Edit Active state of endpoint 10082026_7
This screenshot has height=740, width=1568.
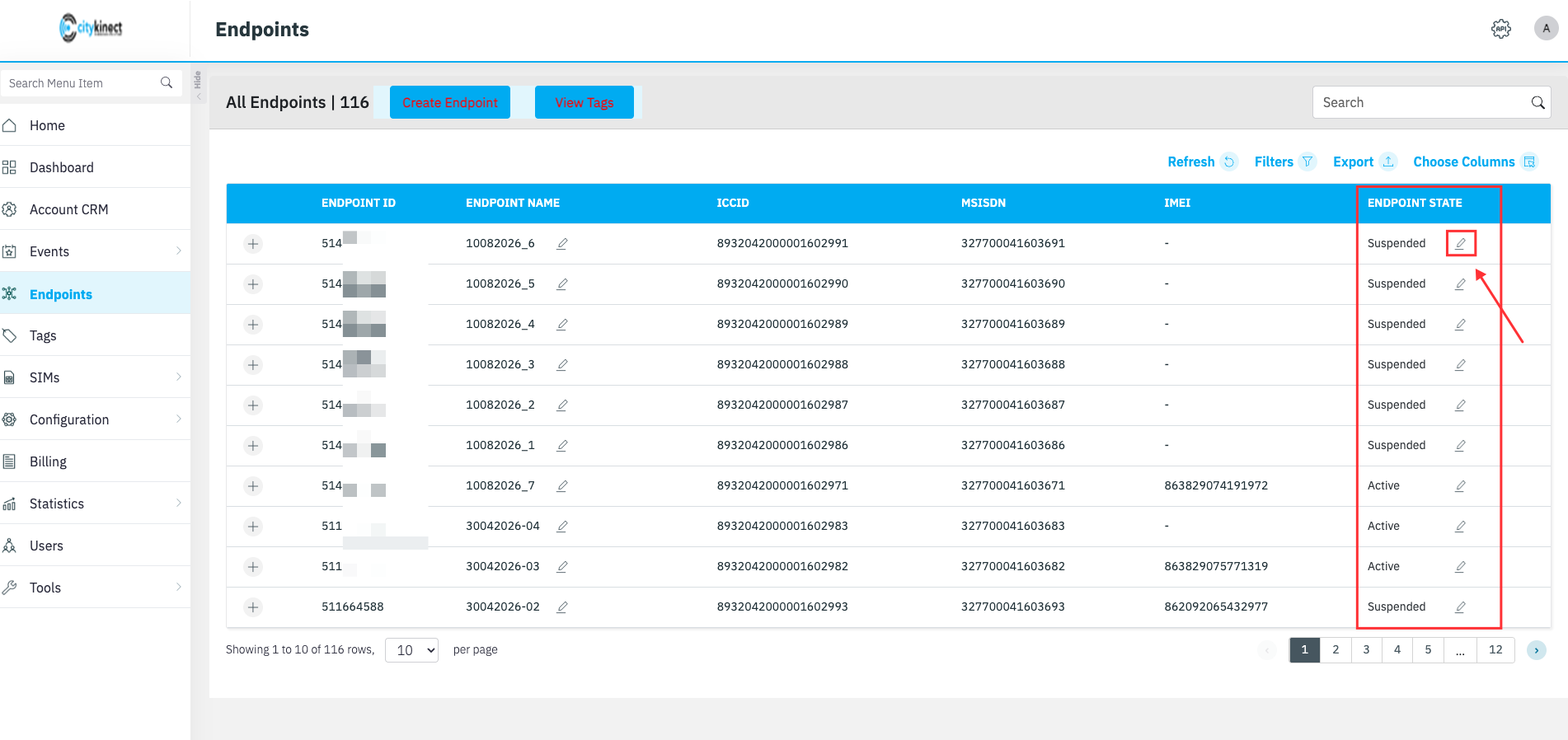(1460, 486)
